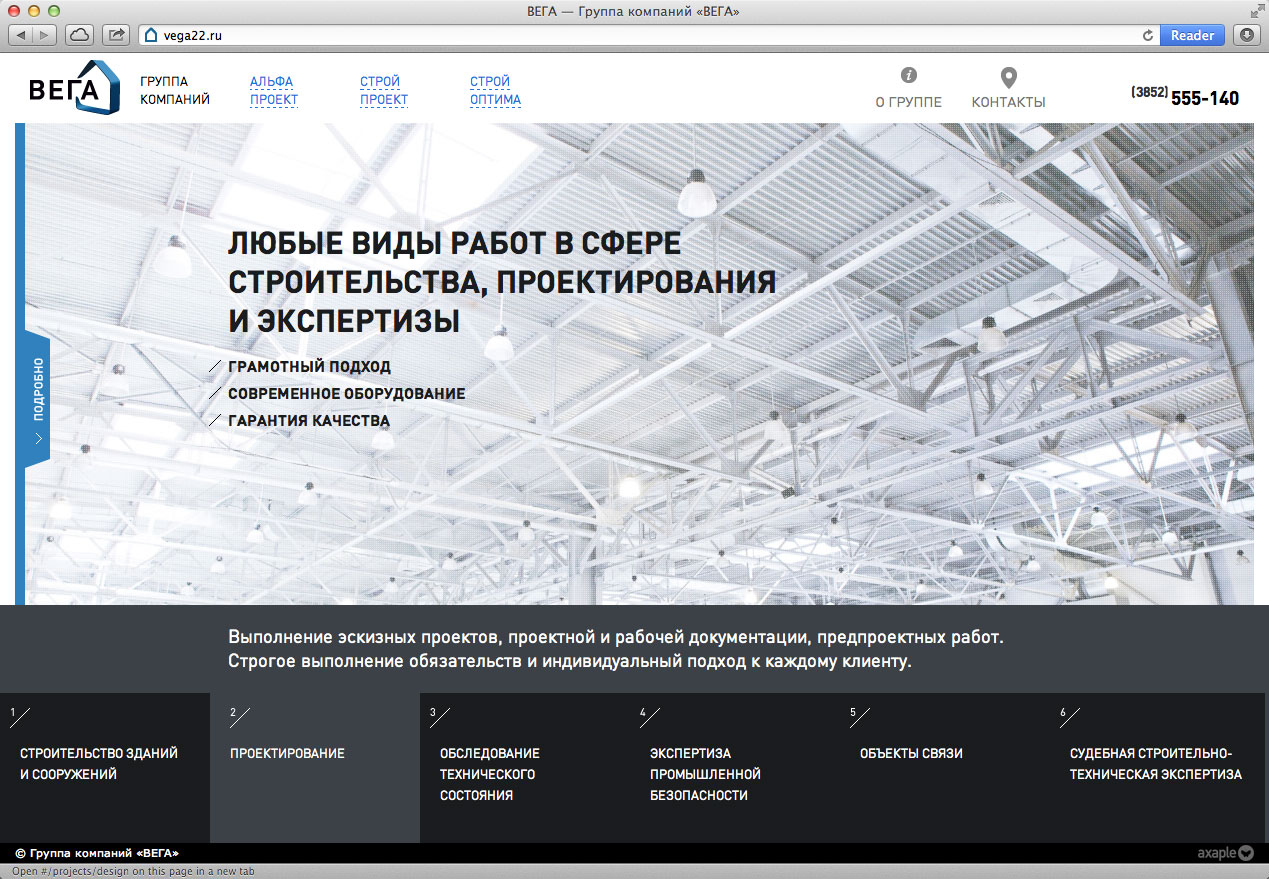Viewport: 1269px width, 879px height.
Task: Reload the page with the refresh icon
Action: click(1148, 35)
